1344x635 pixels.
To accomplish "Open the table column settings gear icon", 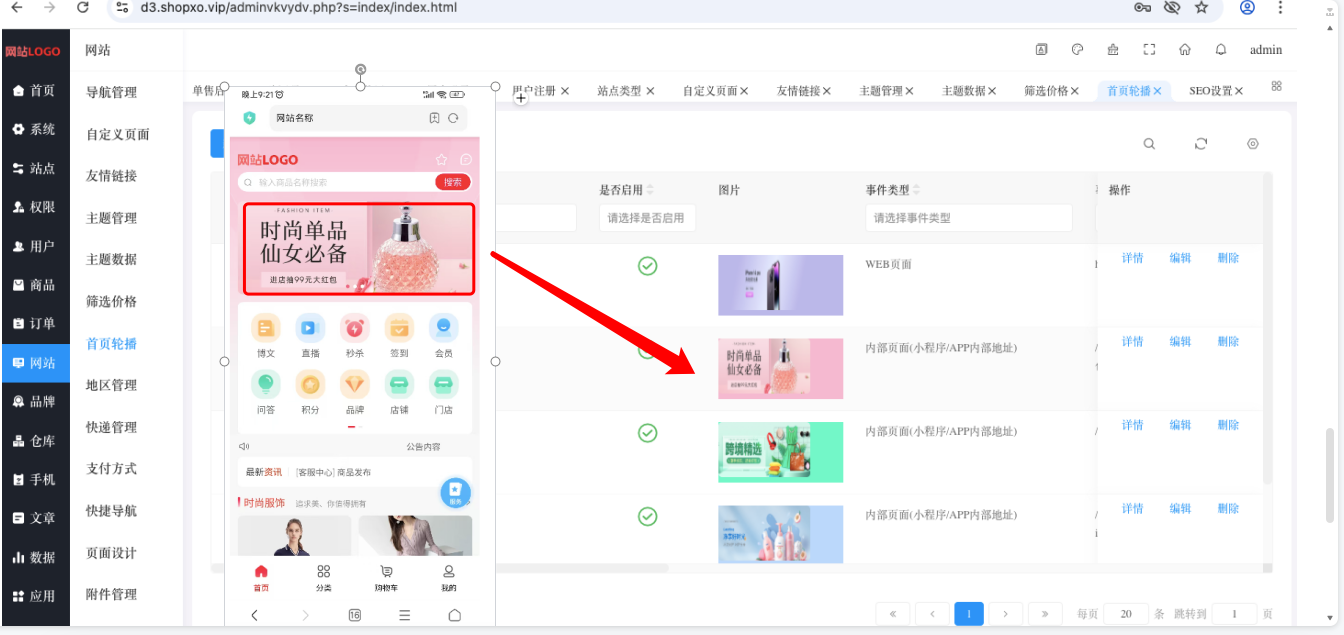I will pyautogui.click(x=1252, y=144).
